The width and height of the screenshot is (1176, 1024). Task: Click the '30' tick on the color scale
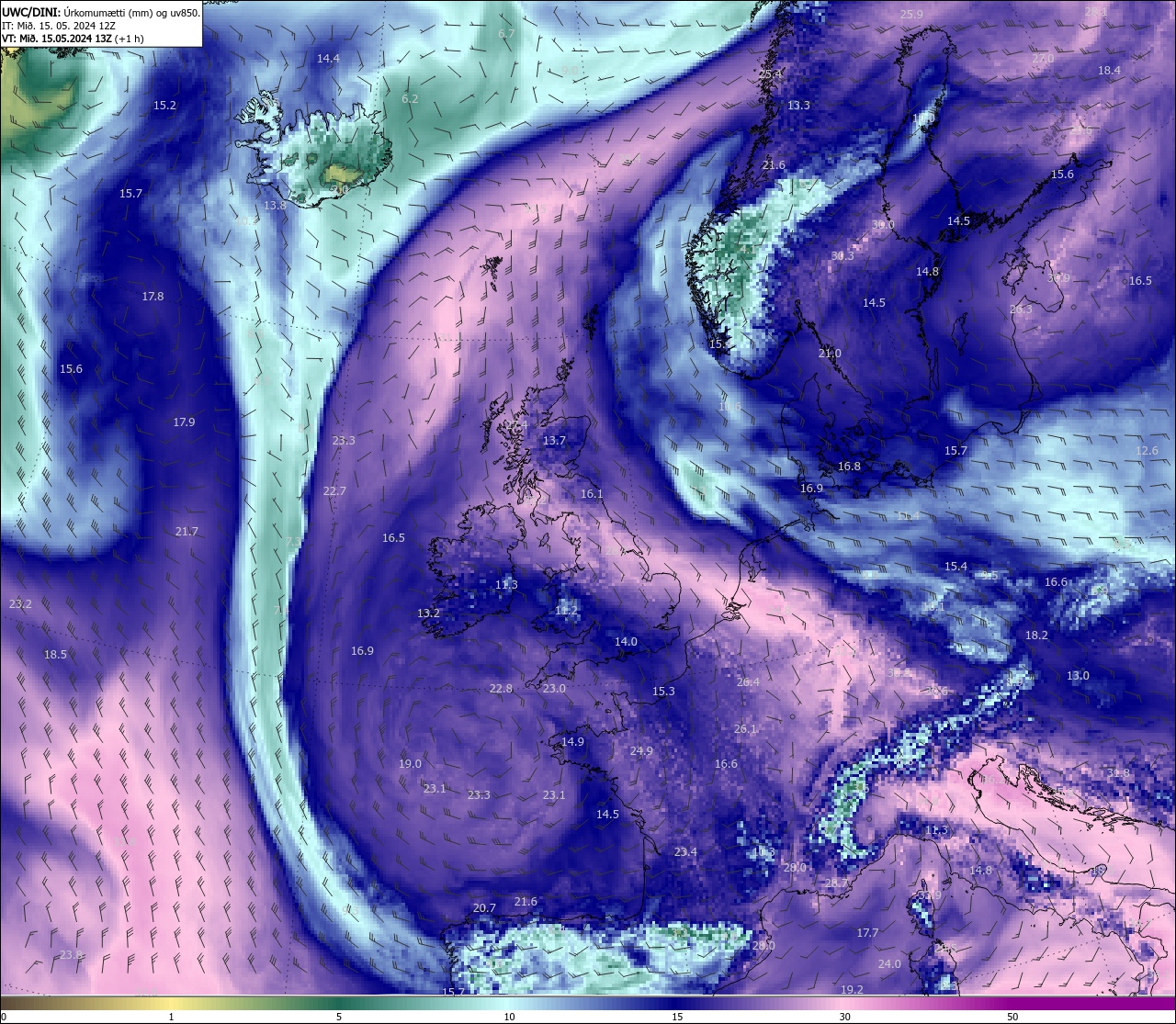click(844, 1017)
